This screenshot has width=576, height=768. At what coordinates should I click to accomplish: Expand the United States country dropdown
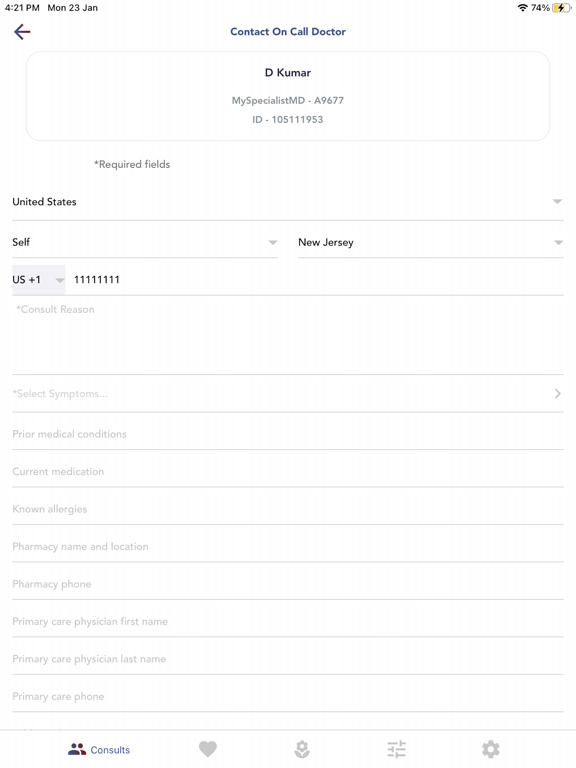[288, 202]
